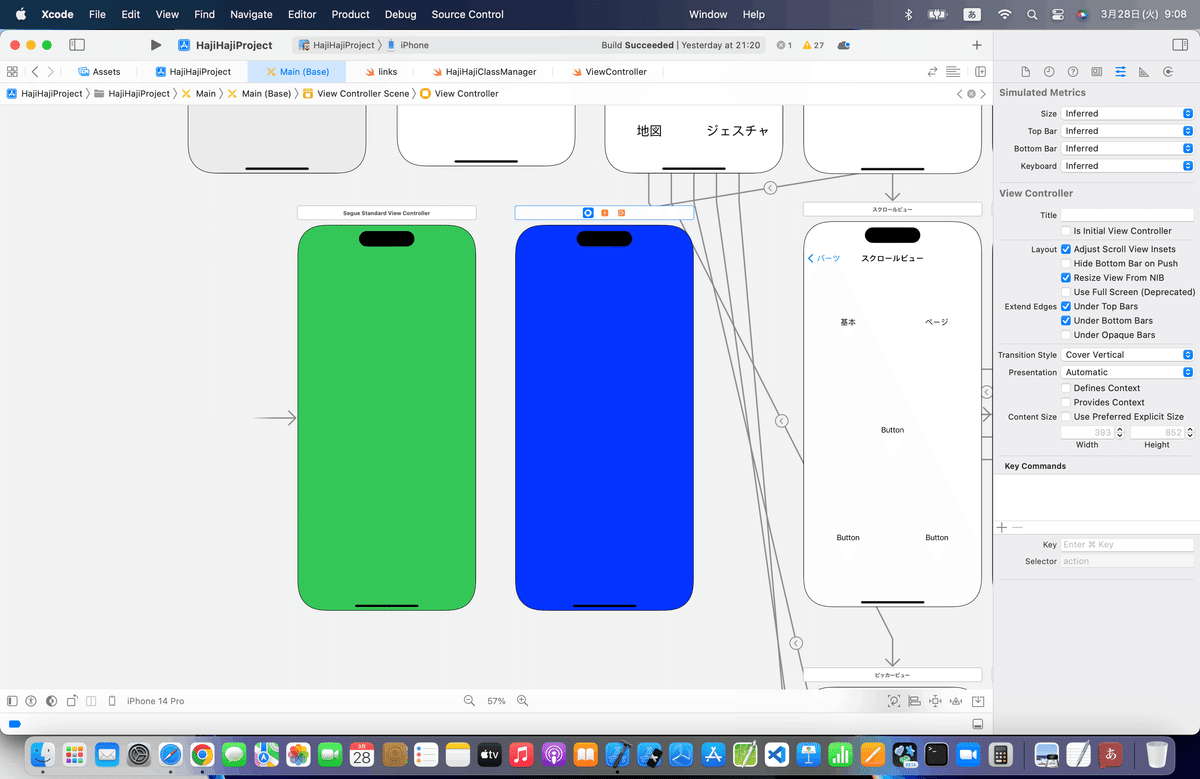
Task: Open the Library with the plus button
Action: point(977,45)
